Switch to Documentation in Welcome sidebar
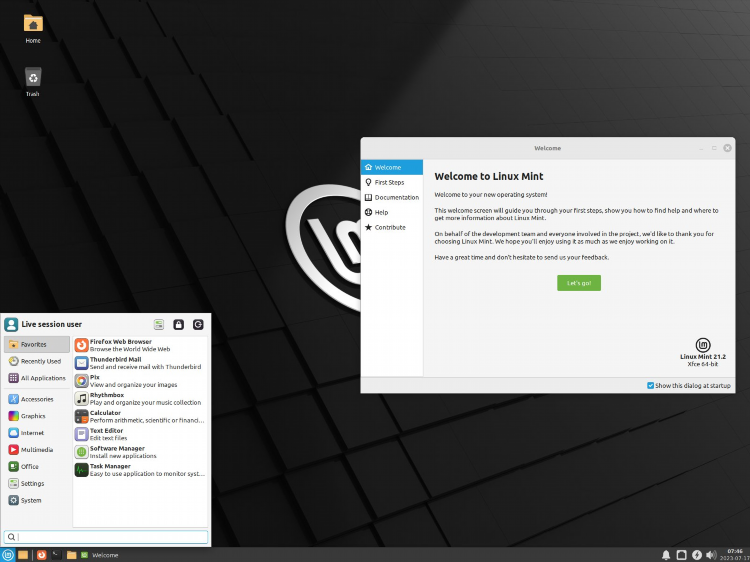The height and width of the screenshot is (562, 750). pyautogui.click(x=392, y=197)
